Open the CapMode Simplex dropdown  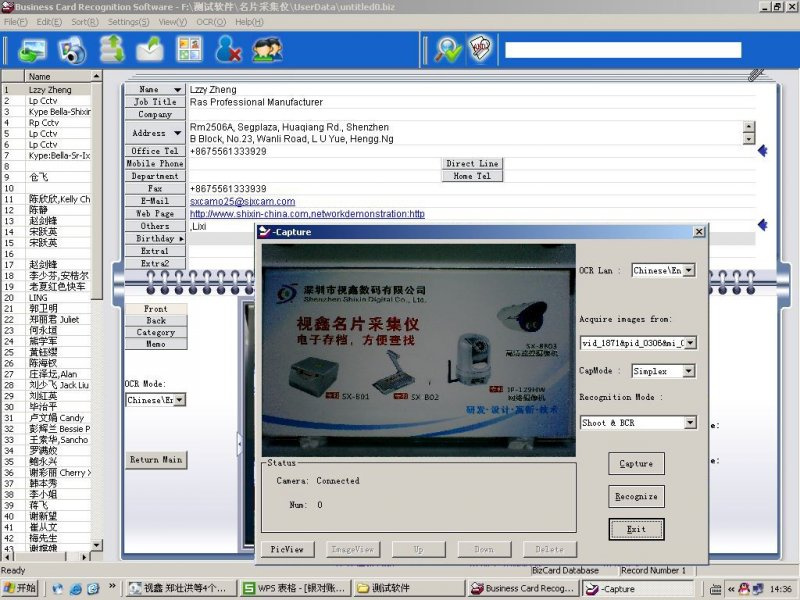(x=689, y=371)
